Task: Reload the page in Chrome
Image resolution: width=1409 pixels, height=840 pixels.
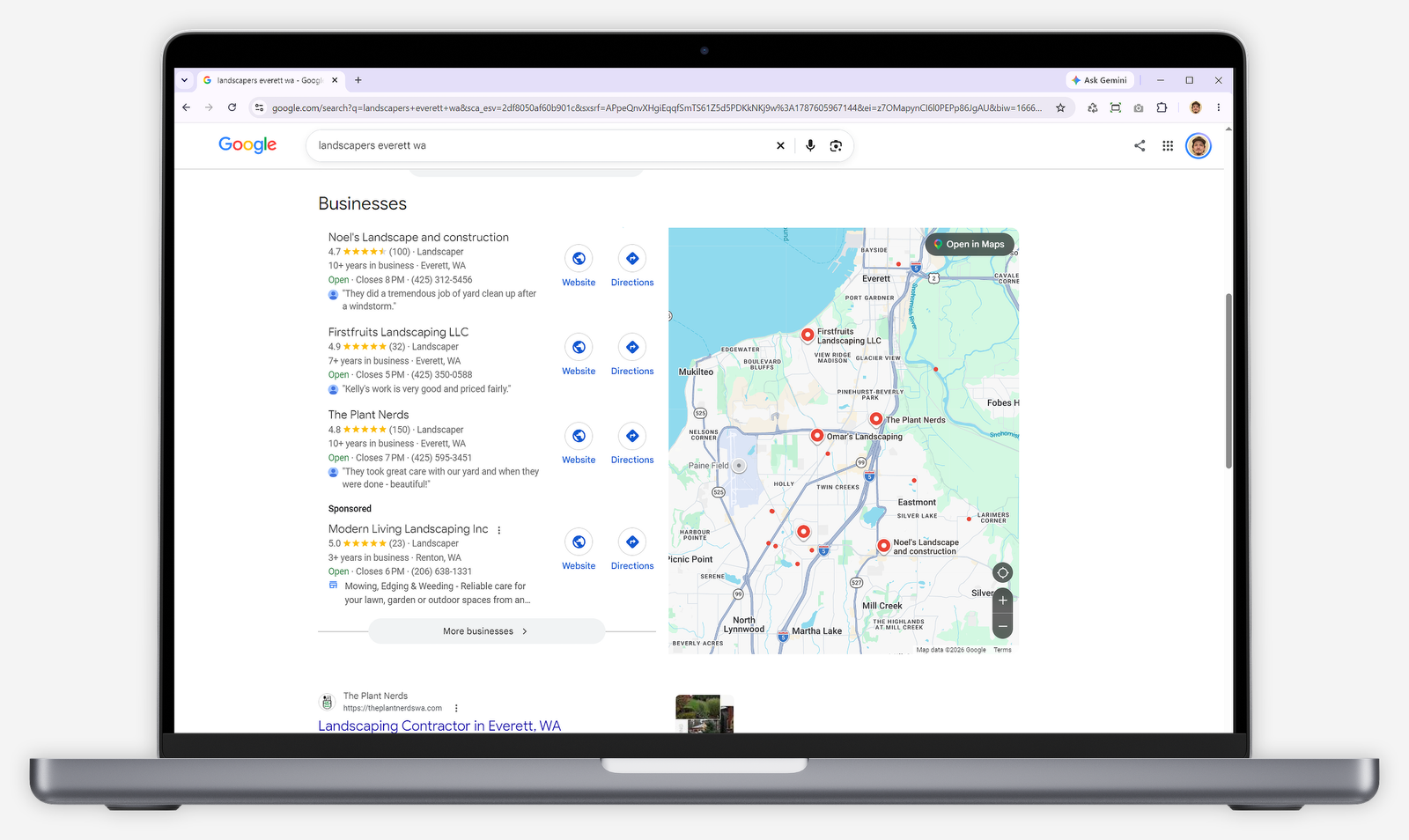Action: point(232,107)
